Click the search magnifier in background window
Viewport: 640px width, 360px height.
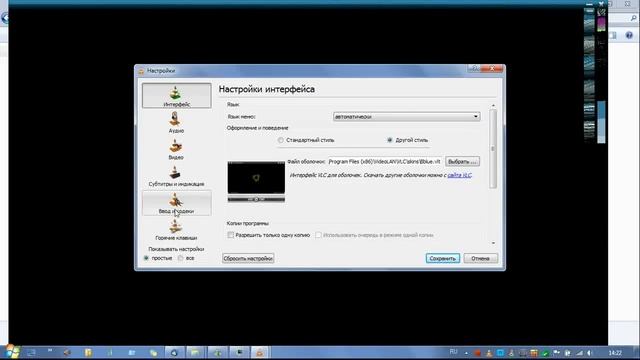pyautogui.click(x=633, y=18)
